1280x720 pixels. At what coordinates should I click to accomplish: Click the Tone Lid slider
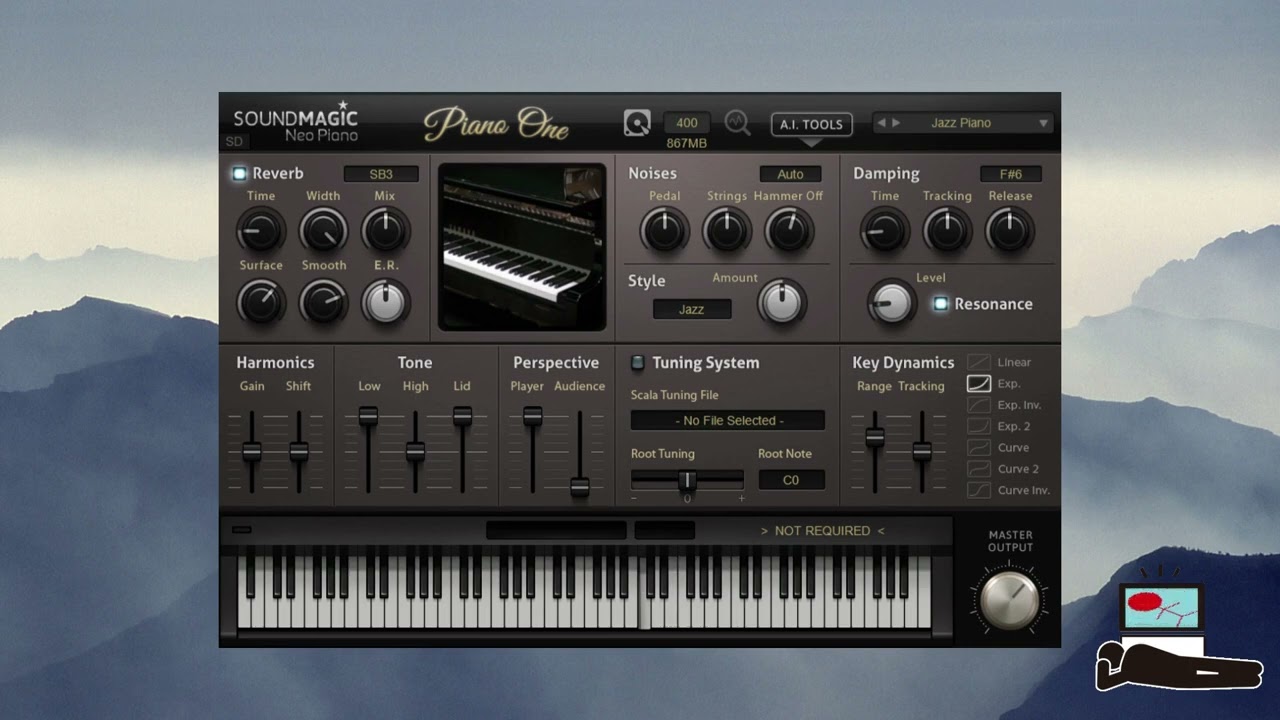click(462, 416)
